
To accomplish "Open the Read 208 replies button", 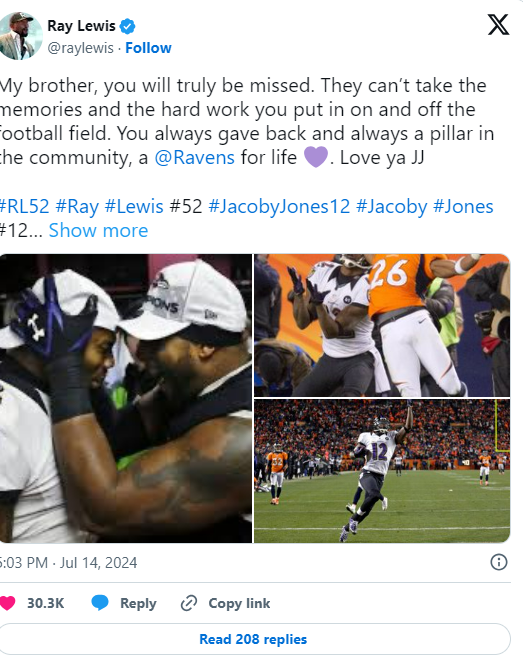I will pos(254,639).
